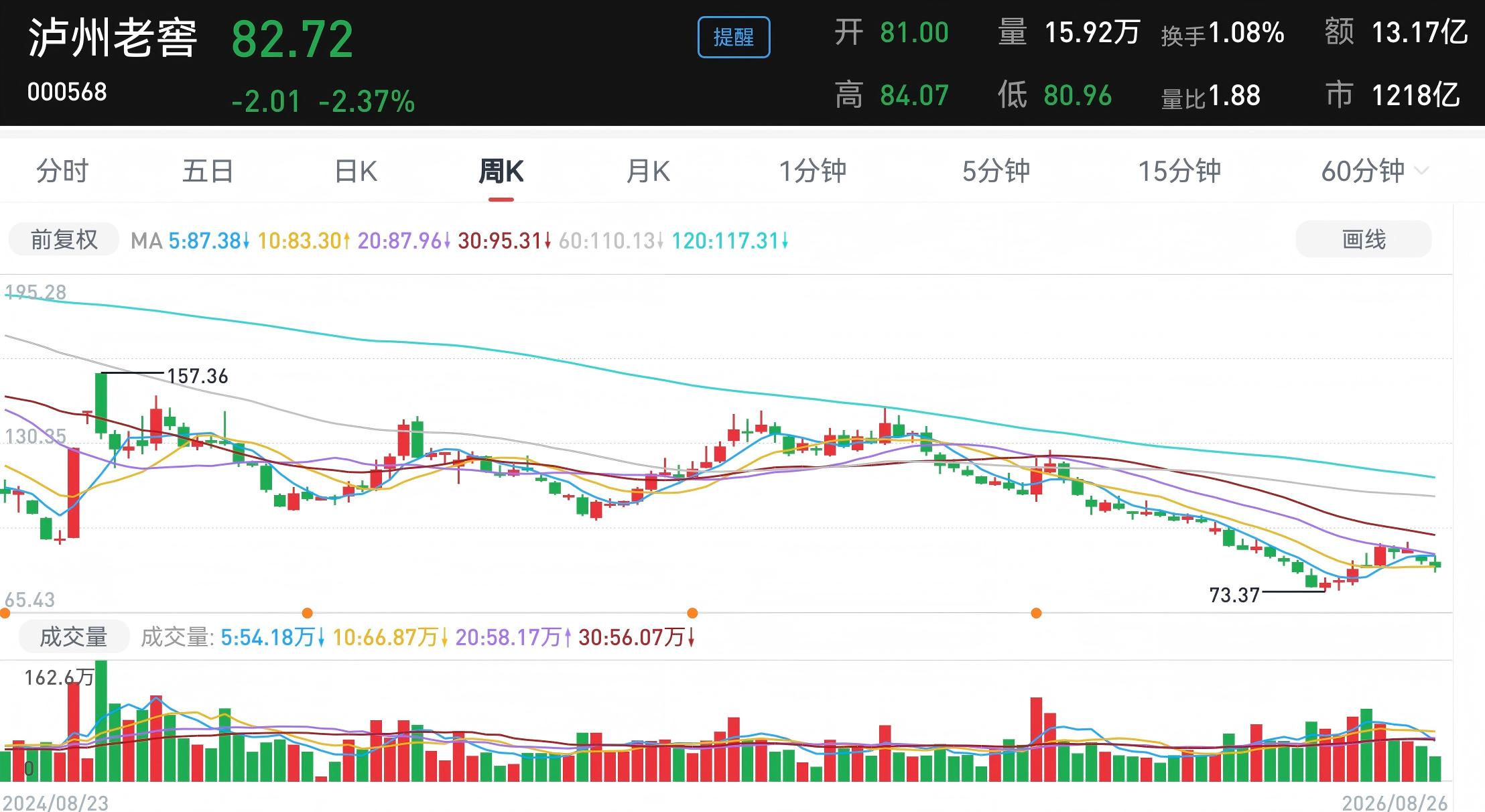Click the 73.37 low price label

pyautogui.click(x=1234, y=595)
